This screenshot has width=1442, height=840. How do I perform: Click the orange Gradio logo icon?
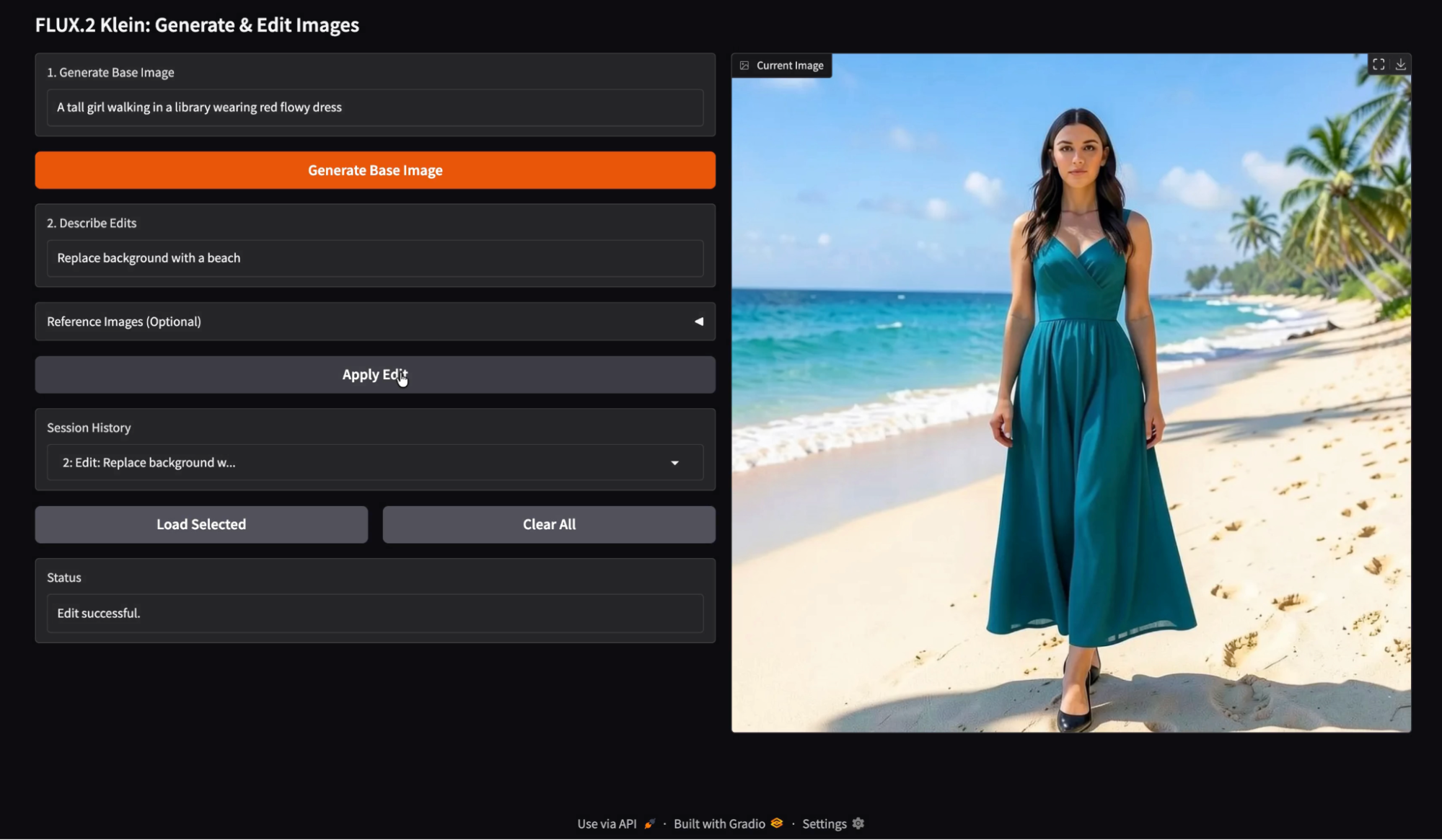(x=777, y=823)
